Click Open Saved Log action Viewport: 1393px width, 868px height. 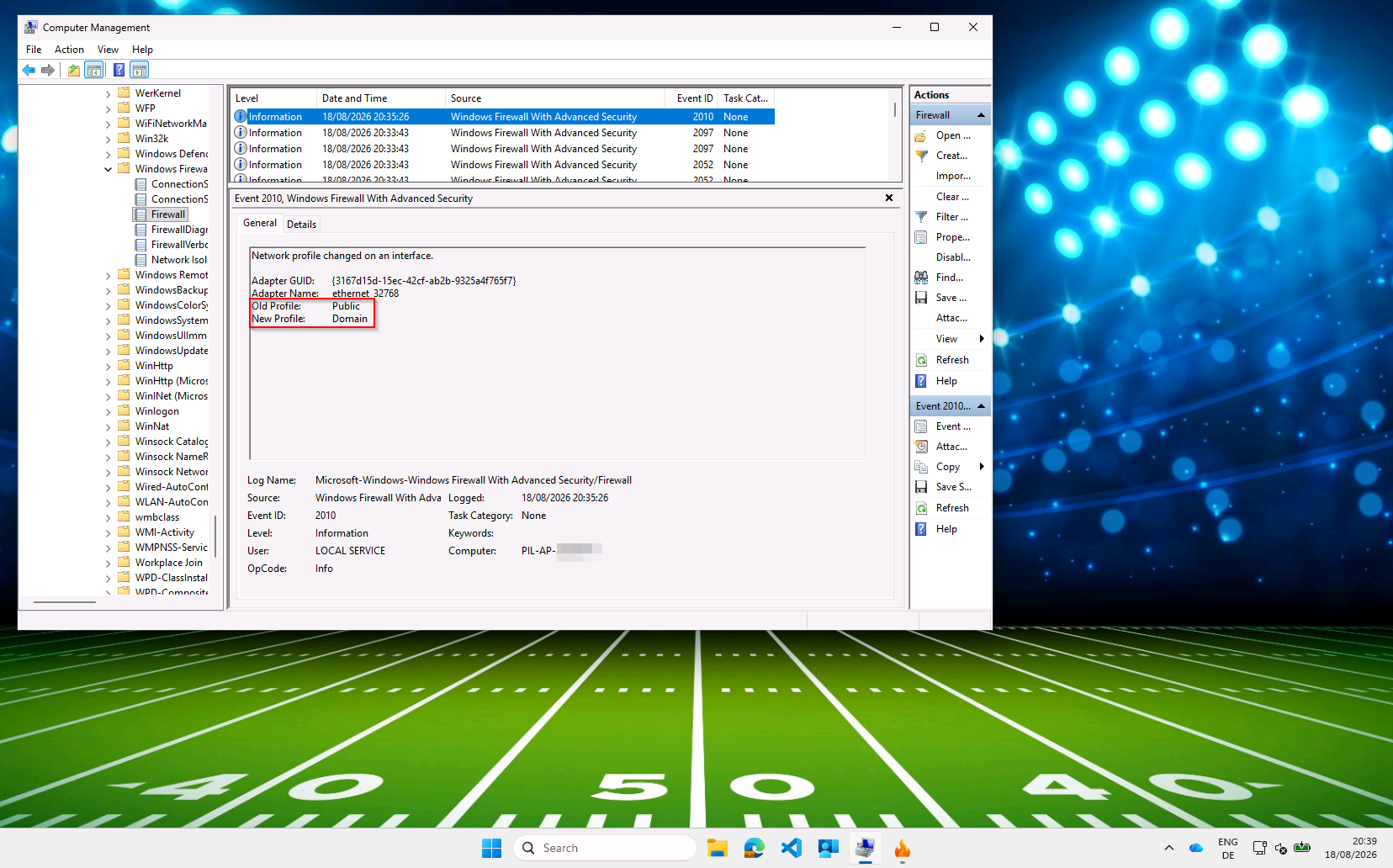[x=951, y=135]
